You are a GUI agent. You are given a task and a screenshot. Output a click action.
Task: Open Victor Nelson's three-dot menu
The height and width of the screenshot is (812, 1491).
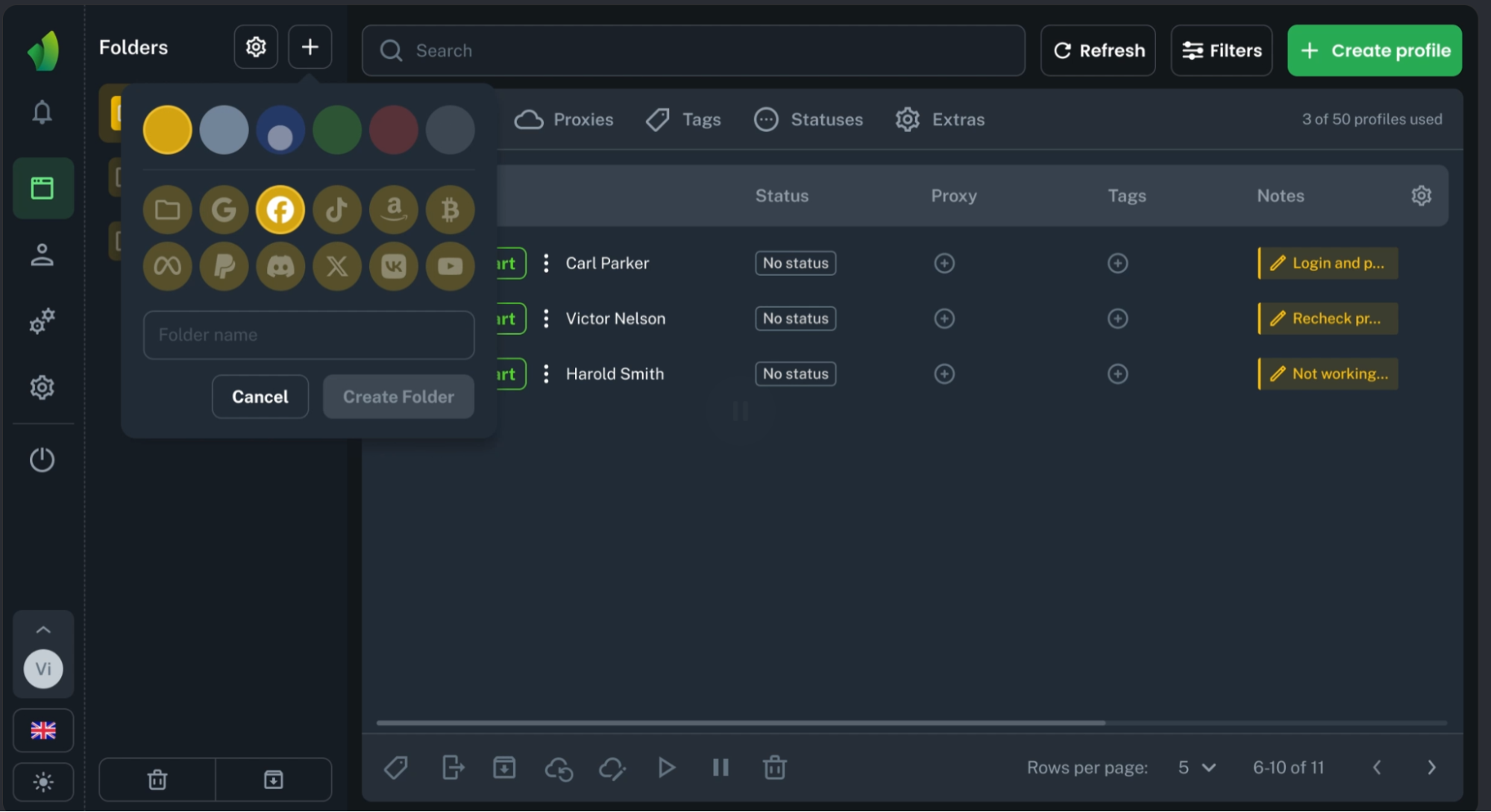[x=546, y=318]
